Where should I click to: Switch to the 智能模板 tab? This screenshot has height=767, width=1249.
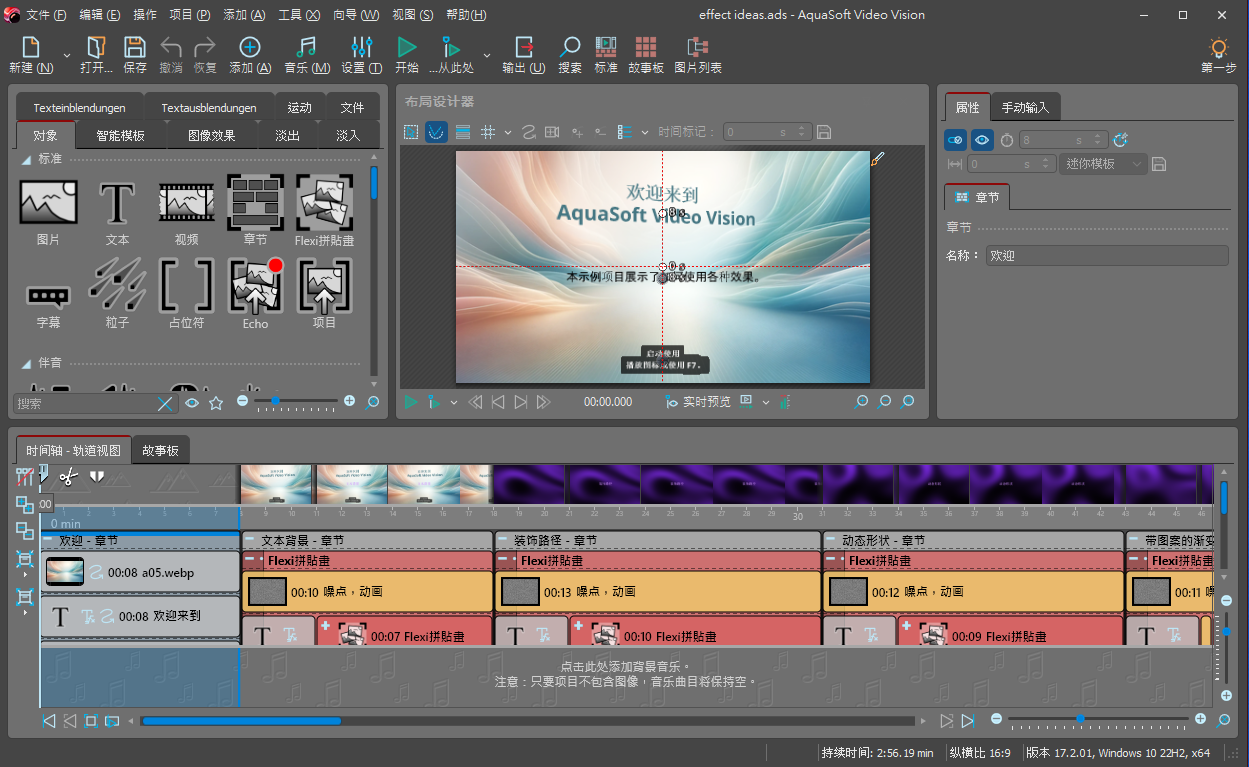120,136
